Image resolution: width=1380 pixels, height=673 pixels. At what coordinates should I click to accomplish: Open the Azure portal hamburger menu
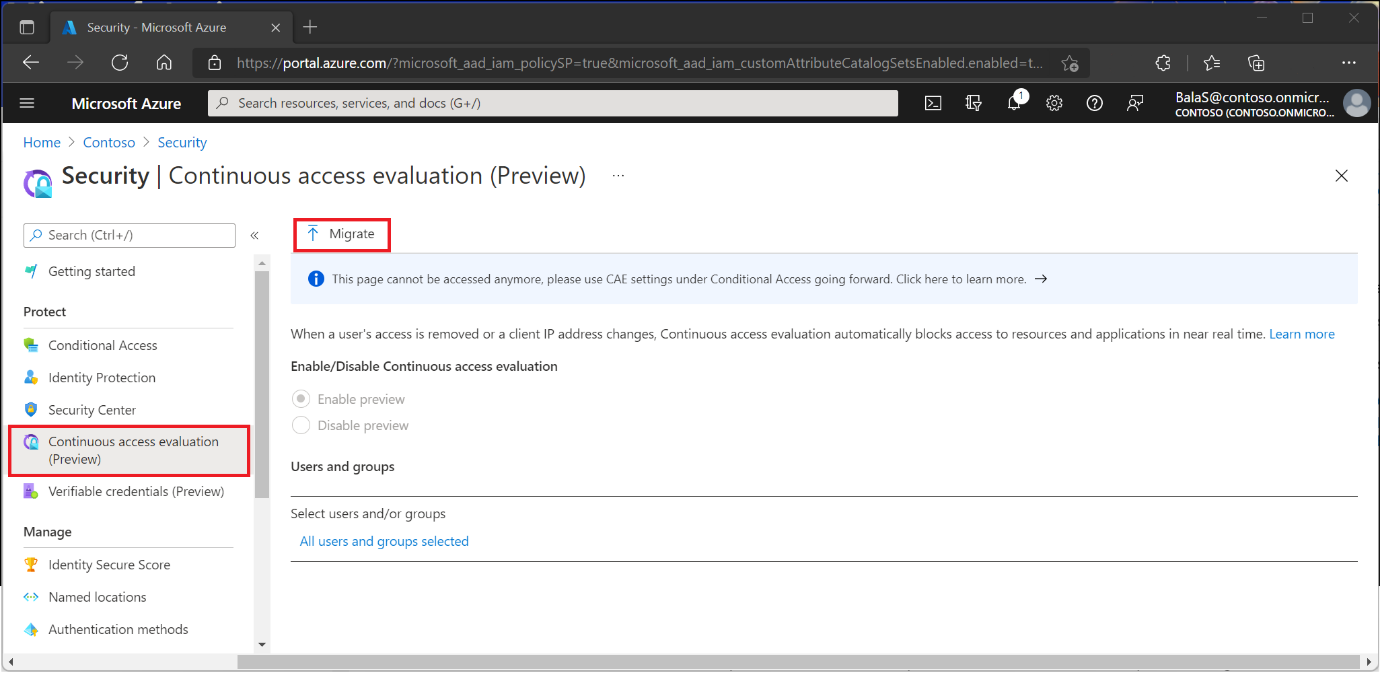pyautogui.click(x=27, y=103)
